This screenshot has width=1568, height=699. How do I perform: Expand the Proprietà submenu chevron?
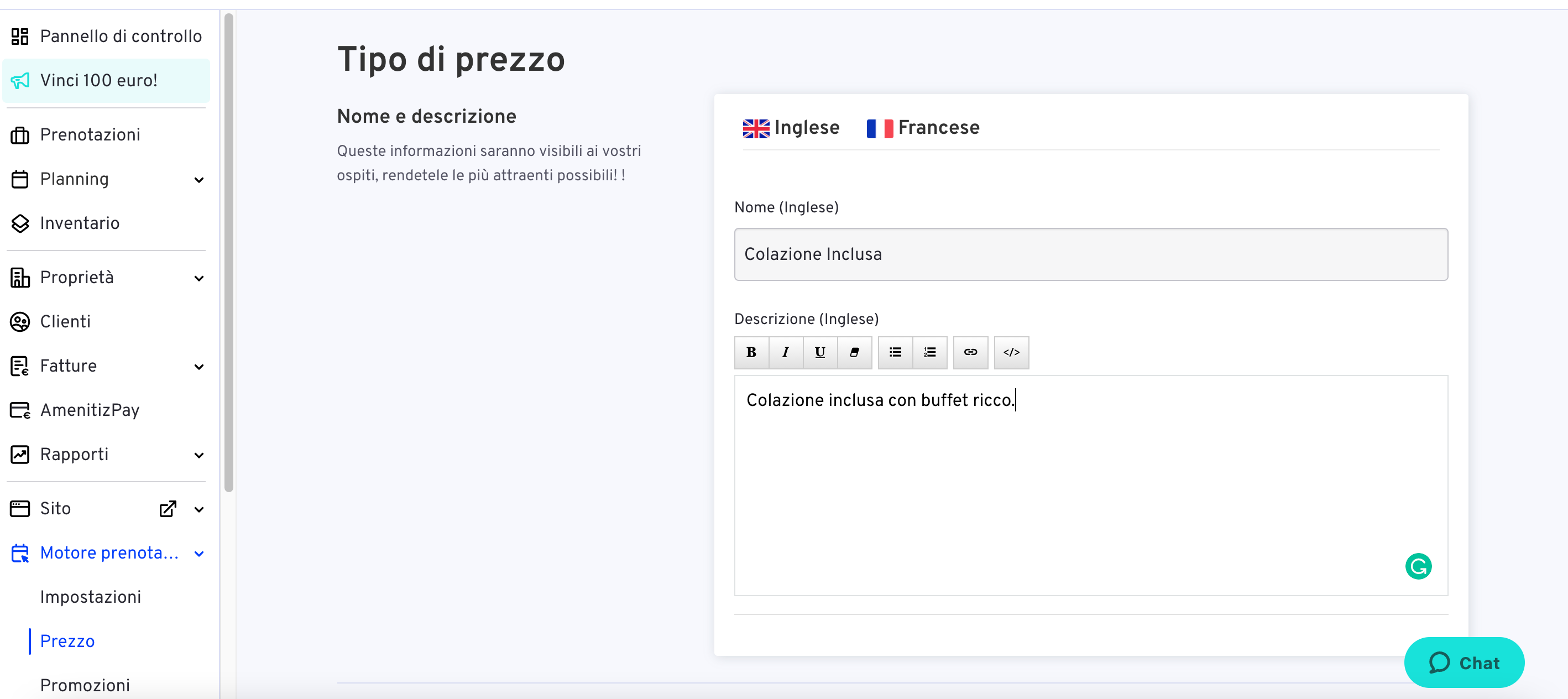pyautogui.click(x=199, y=278)
